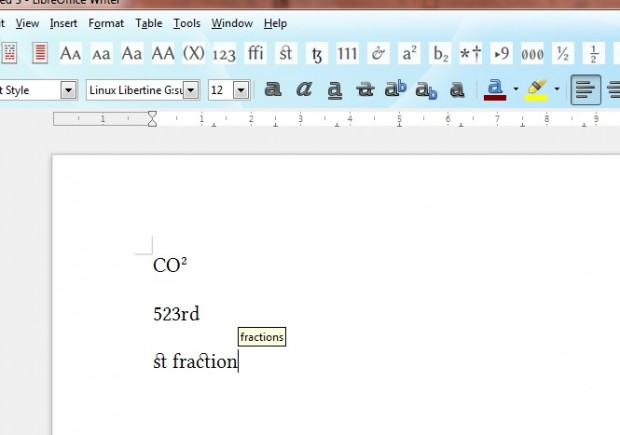Open the font color dropdown arrow

[516, 89]
